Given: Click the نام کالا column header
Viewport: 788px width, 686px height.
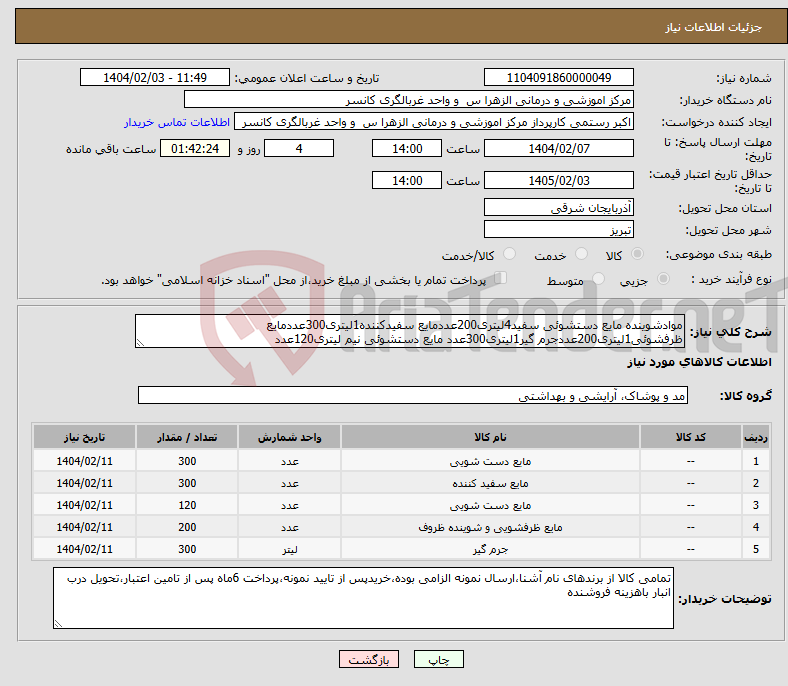Looking at the screenshot, I should (x=490, y=437).
